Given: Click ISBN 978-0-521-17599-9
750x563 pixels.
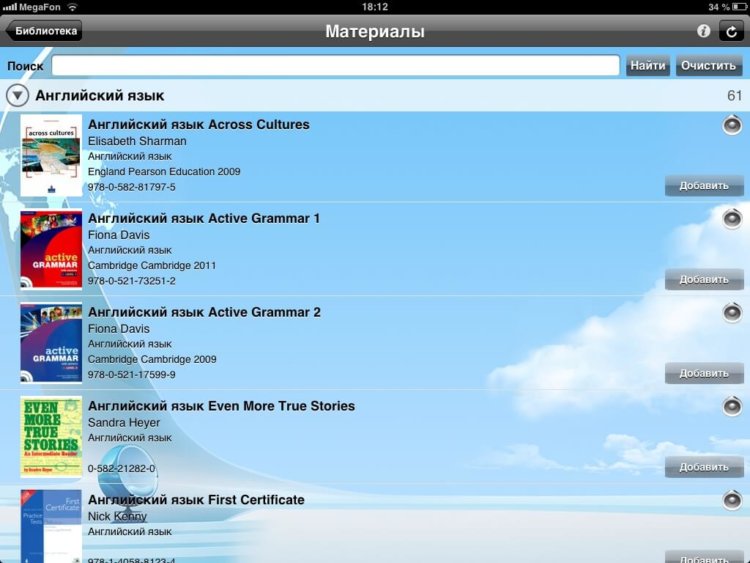Looking at the screenshot, I should (x=132, y=374).
